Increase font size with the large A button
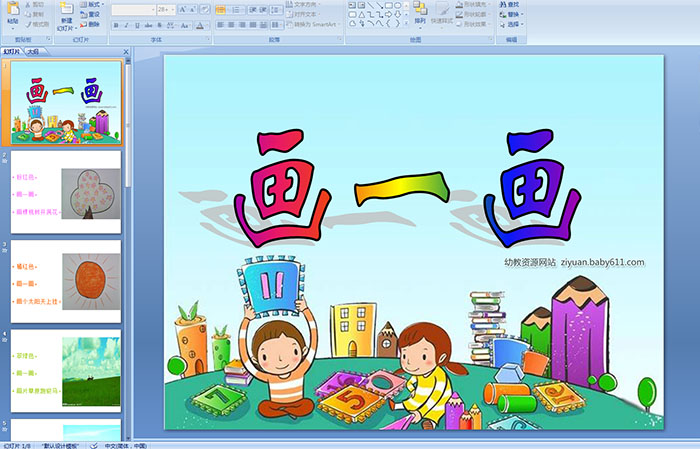This screenshot has height=449, width=700. pyautogui.click(x=182, y=10)
